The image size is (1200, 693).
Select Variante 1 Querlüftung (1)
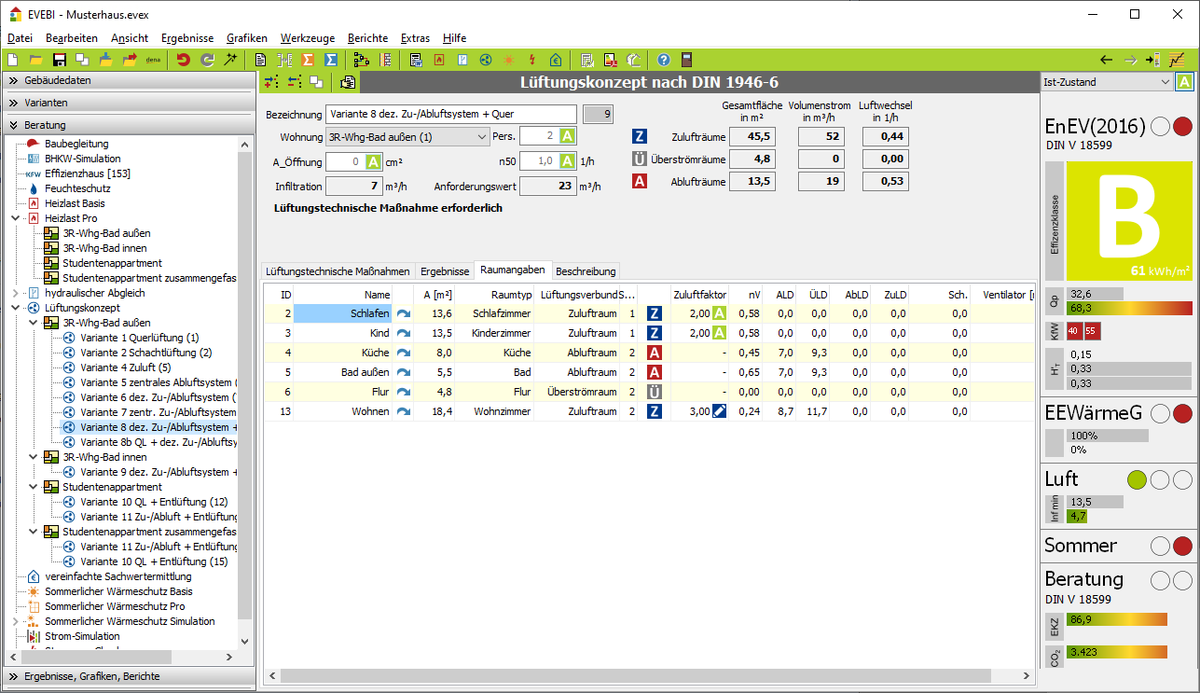tap(140, 338)
